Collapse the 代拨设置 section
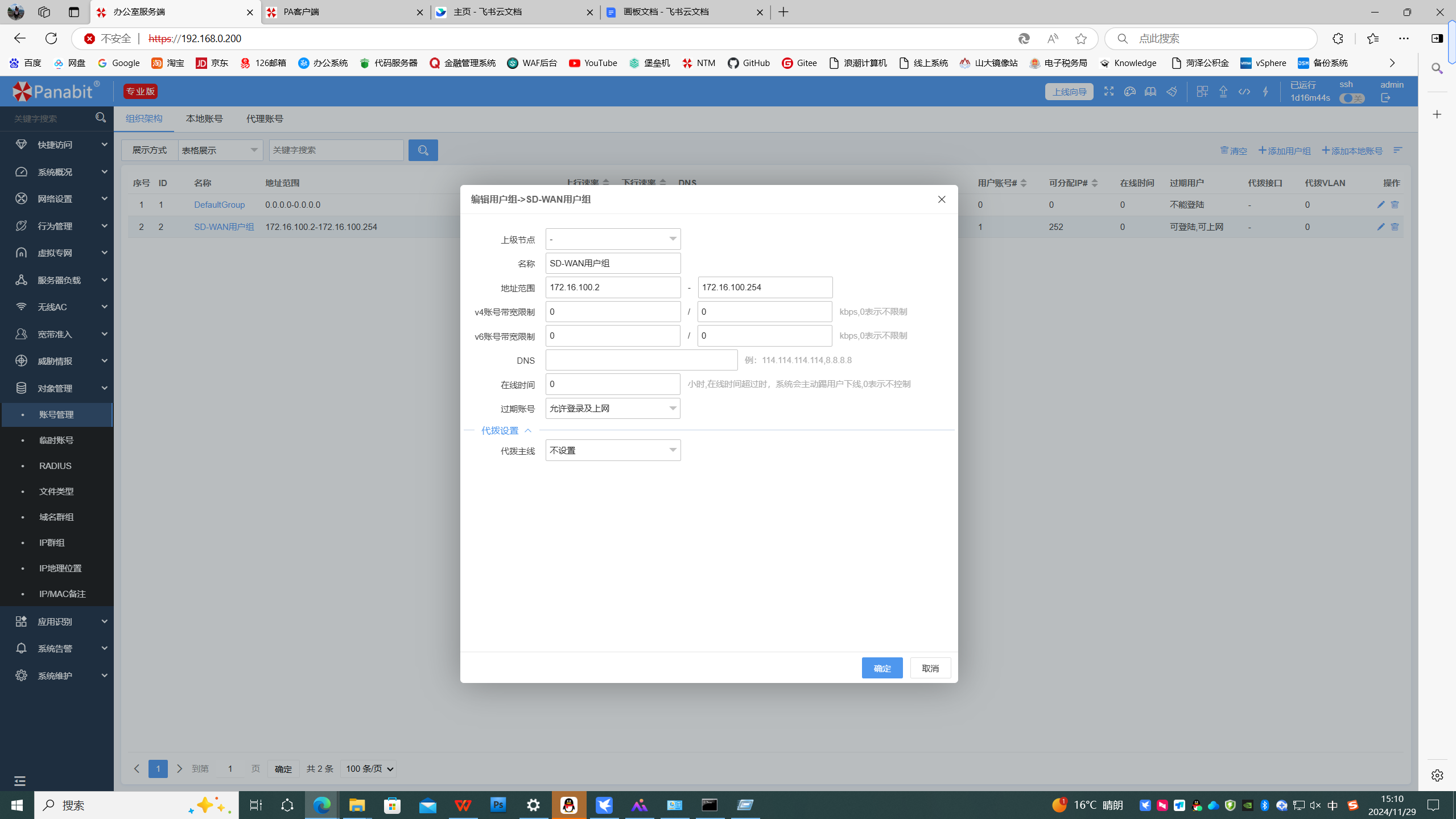Image resolution: width=1456 pixels, height=819 pixels. pyautogui.click(x=506, y=430)
